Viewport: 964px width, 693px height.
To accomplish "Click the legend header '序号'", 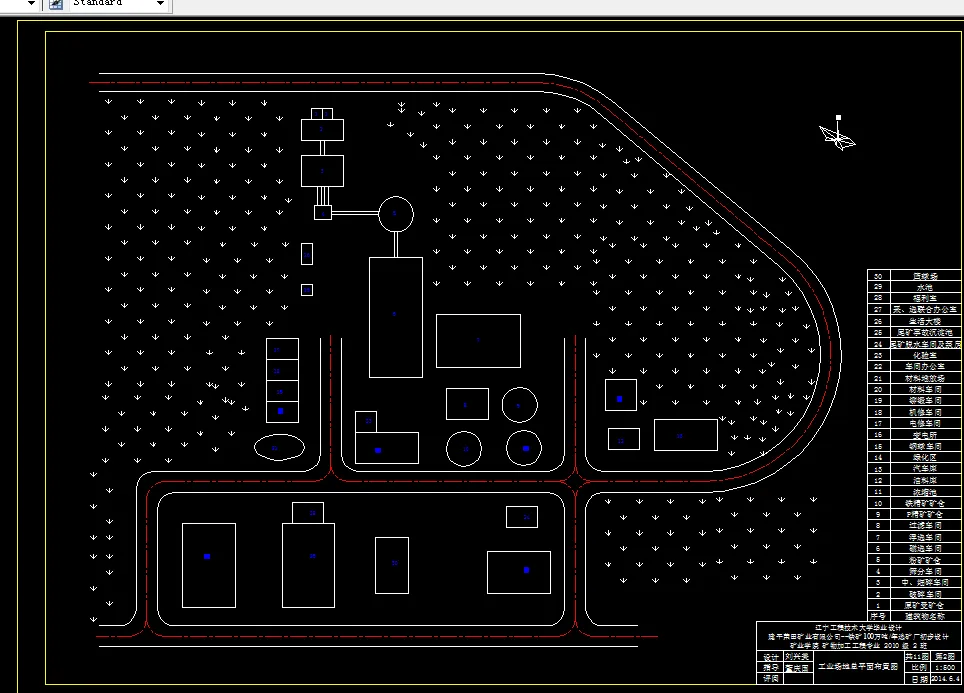I will coord(878,616).
